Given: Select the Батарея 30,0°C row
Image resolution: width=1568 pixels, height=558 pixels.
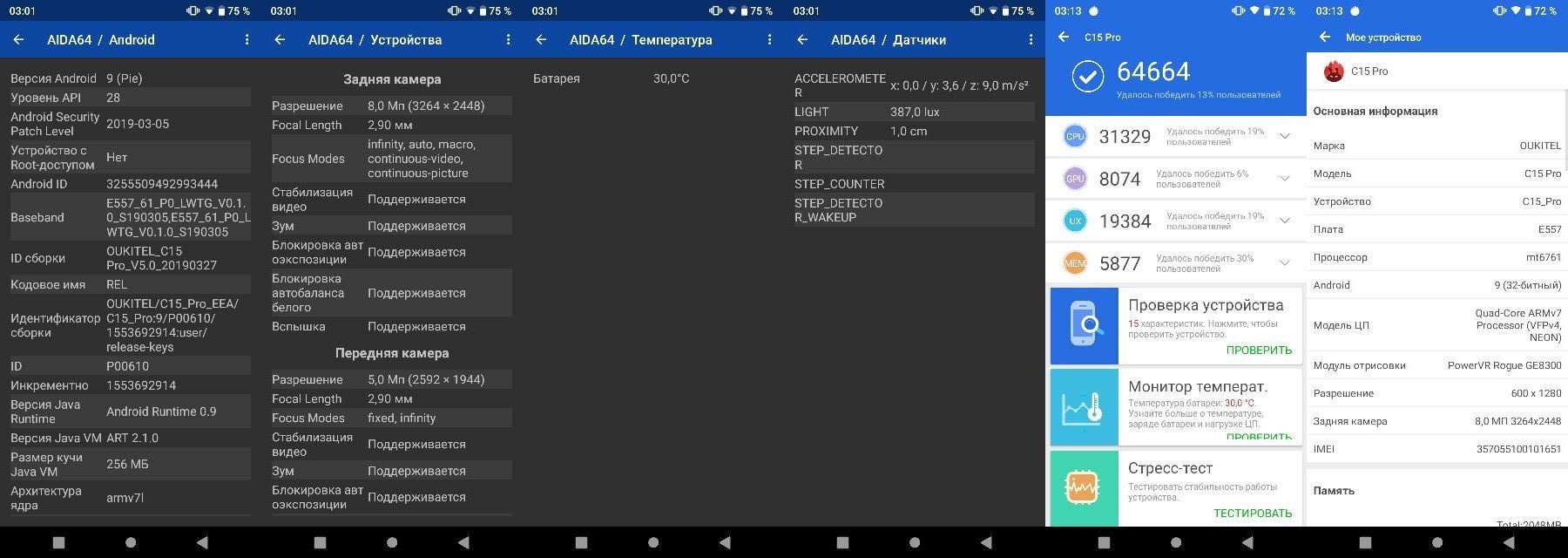Looking at the screenshot, I should [653, 78].
